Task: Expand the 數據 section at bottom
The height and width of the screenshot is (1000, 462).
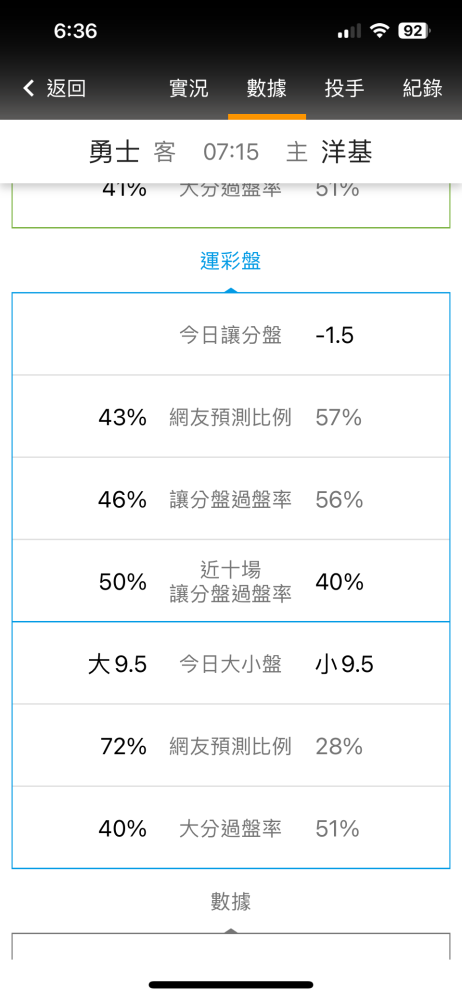Action: coord(230,902)
